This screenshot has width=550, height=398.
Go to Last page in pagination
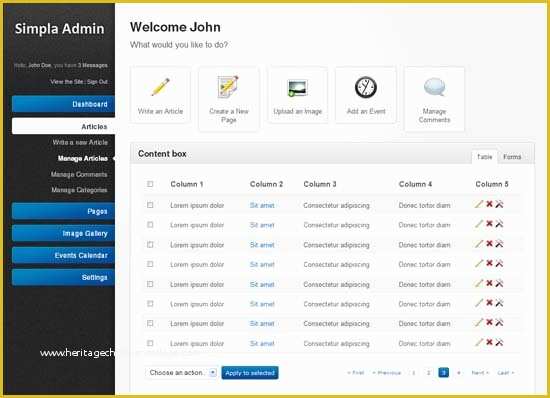pos(506,373)
